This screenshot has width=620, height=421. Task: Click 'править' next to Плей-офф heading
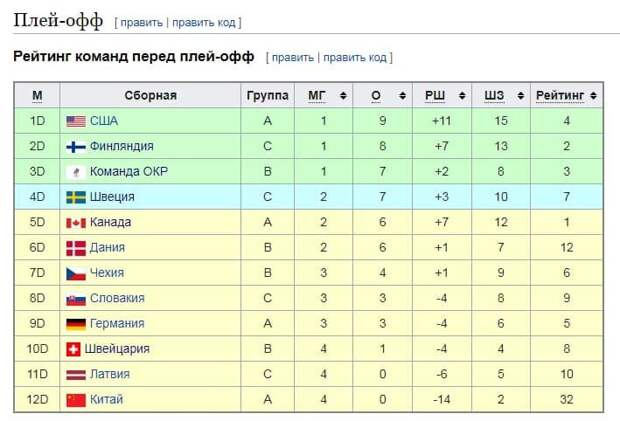(142, 22)
